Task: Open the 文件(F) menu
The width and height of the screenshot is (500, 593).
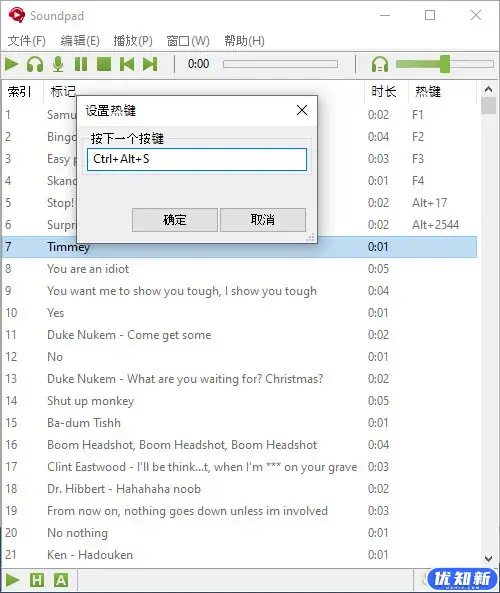Action: [26, 40]
